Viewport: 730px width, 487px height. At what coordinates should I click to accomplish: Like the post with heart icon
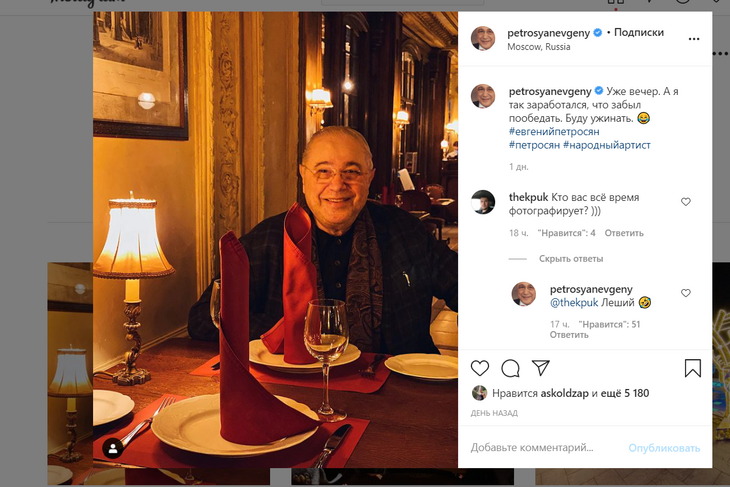(480, 368)
